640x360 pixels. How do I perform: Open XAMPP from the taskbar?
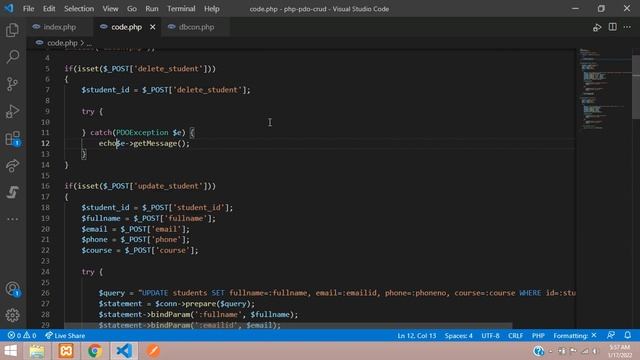coord(66,351)
